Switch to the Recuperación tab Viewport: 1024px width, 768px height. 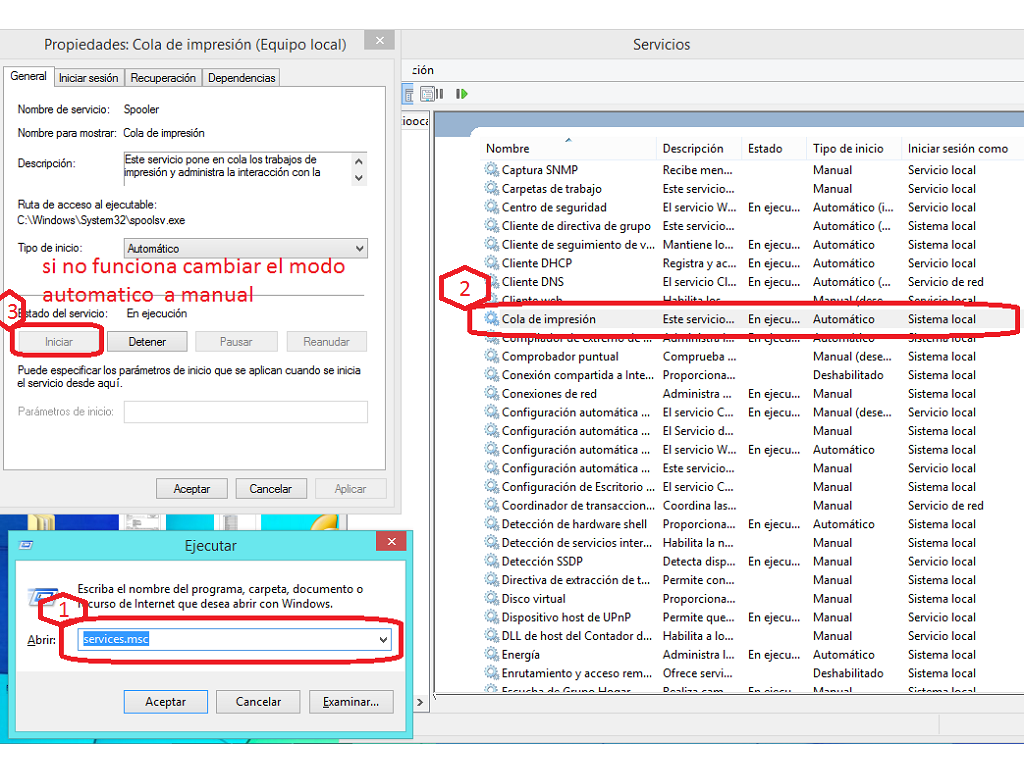coord(163,77)
